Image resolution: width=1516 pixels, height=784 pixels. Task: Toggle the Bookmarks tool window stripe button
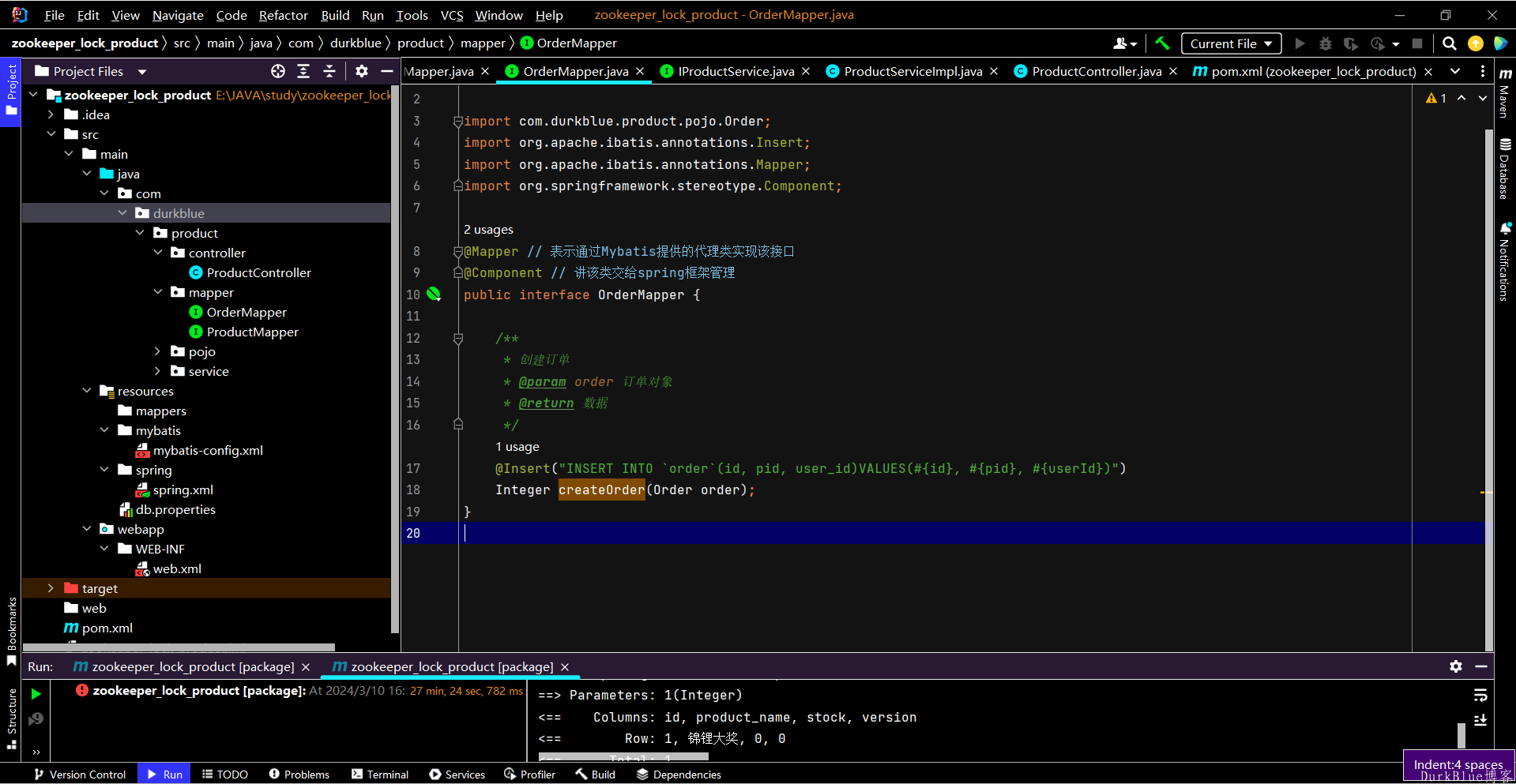pos(11,630)
